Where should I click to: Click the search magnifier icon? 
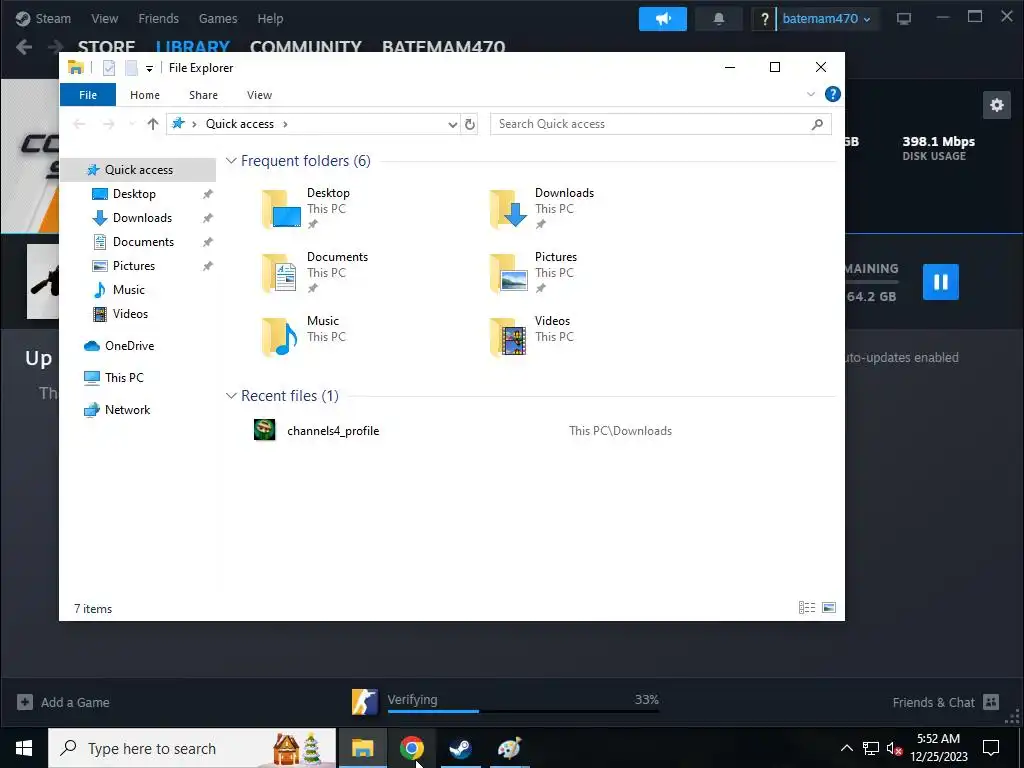(x=817, y=124)
